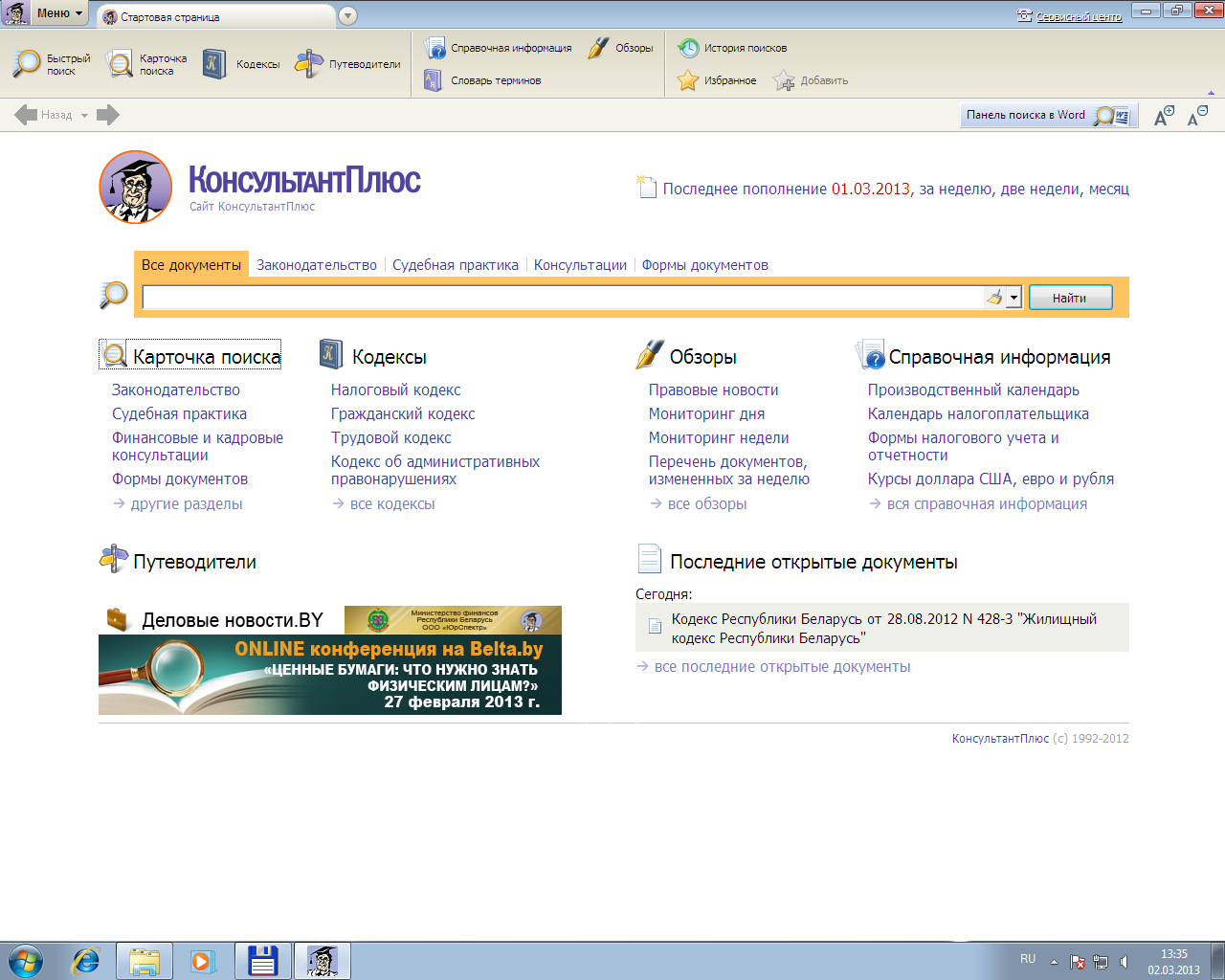Screen dimensions: 1225x980
Task: Click the RU language indicator in tray
Action: click(x=1028, y=959)
